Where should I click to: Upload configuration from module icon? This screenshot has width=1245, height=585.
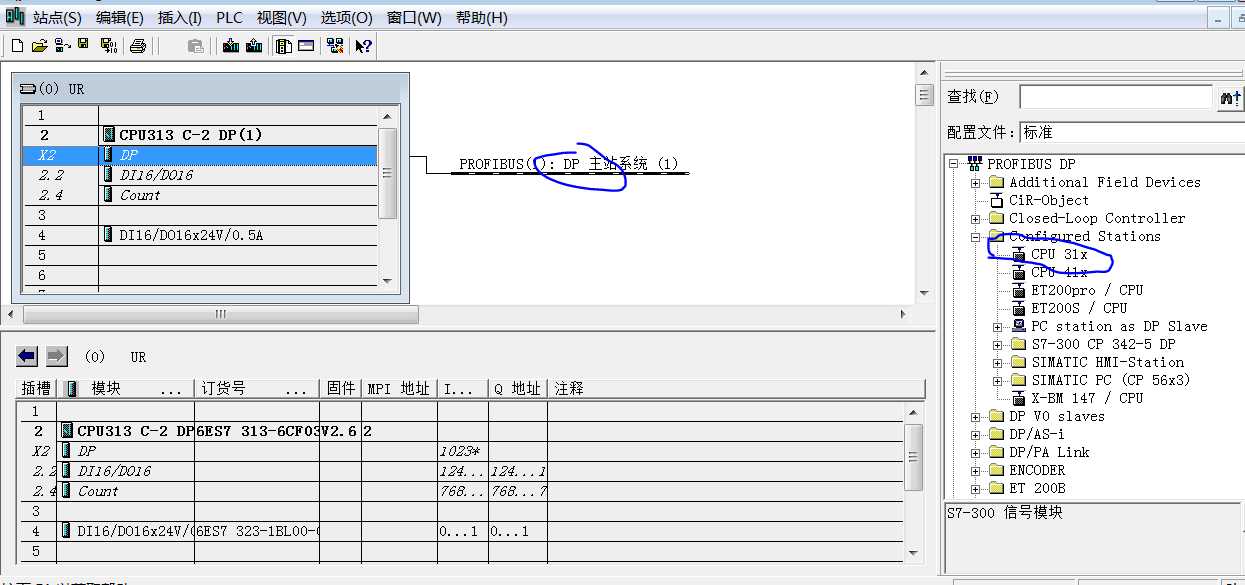pyautogui.click(x=254, y=46)
